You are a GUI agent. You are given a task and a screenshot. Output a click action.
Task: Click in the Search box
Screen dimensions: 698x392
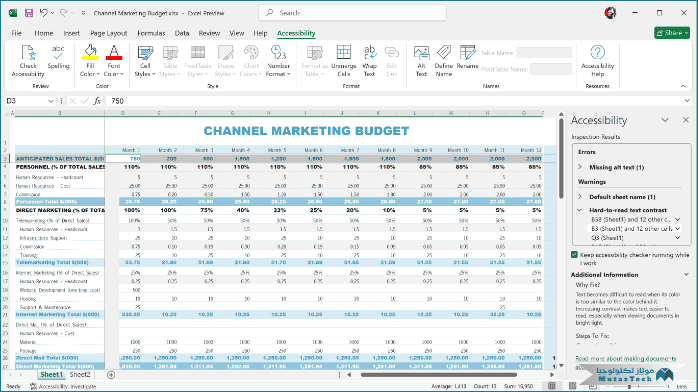coord(353,13)
